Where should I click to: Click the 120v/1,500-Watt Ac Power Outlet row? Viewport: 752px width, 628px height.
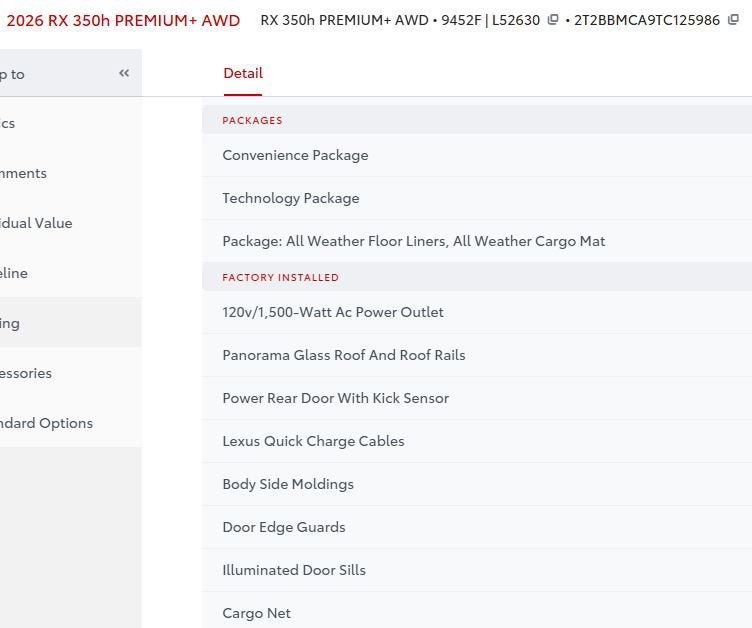coord(333,312)
